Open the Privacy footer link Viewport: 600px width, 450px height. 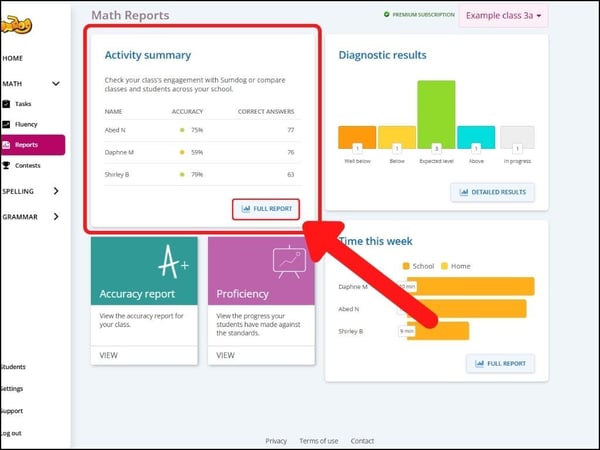point(276,441)
